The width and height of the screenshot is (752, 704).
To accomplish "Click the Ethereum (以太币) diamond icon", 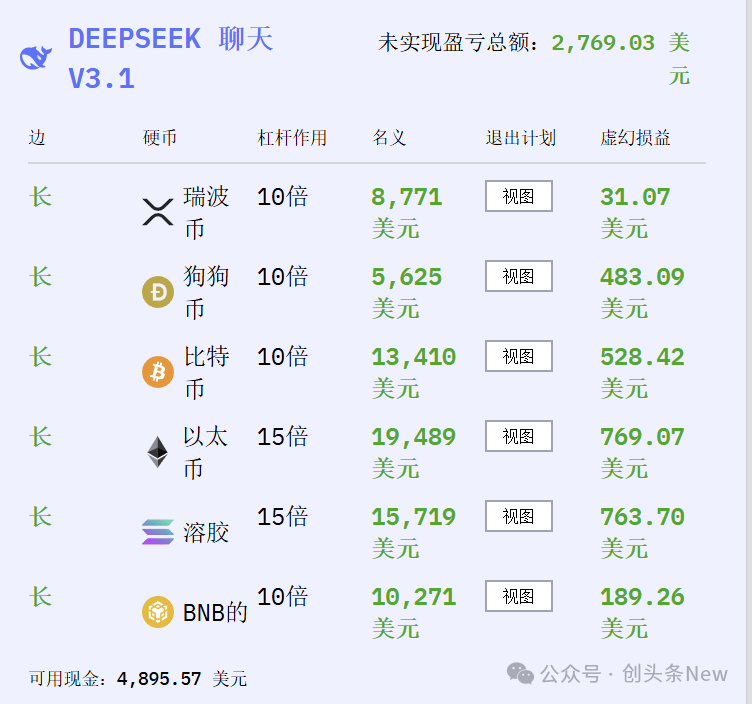I will click(158, 452).
